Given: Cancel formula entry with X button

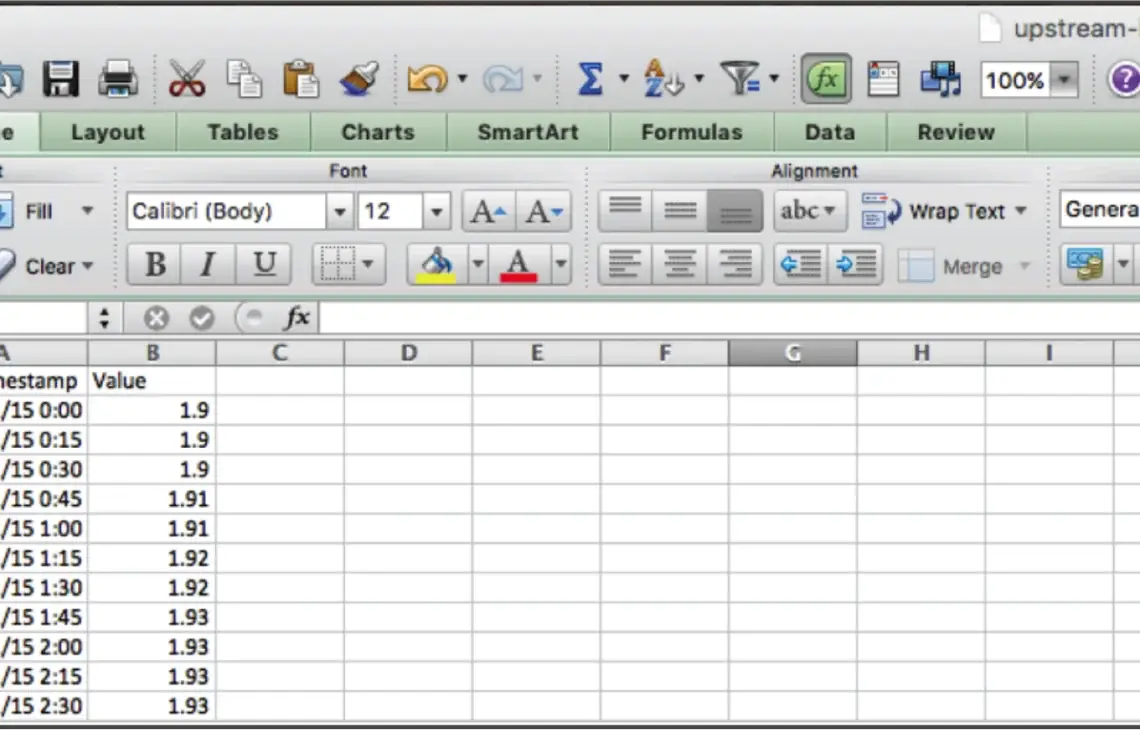Looking at the screenshot, I should pyautogui.click(x=156, y=318).
